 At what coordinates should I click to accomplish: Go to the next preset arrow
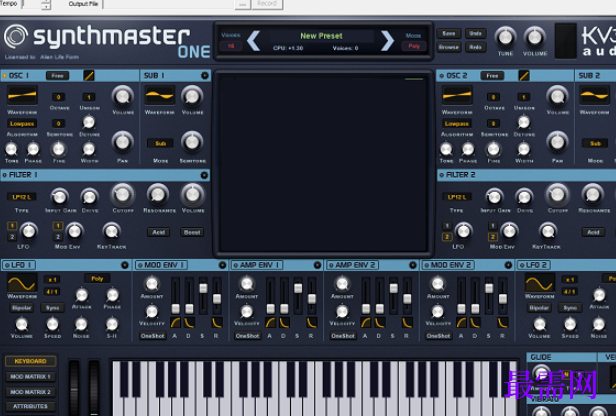[387, 41]
